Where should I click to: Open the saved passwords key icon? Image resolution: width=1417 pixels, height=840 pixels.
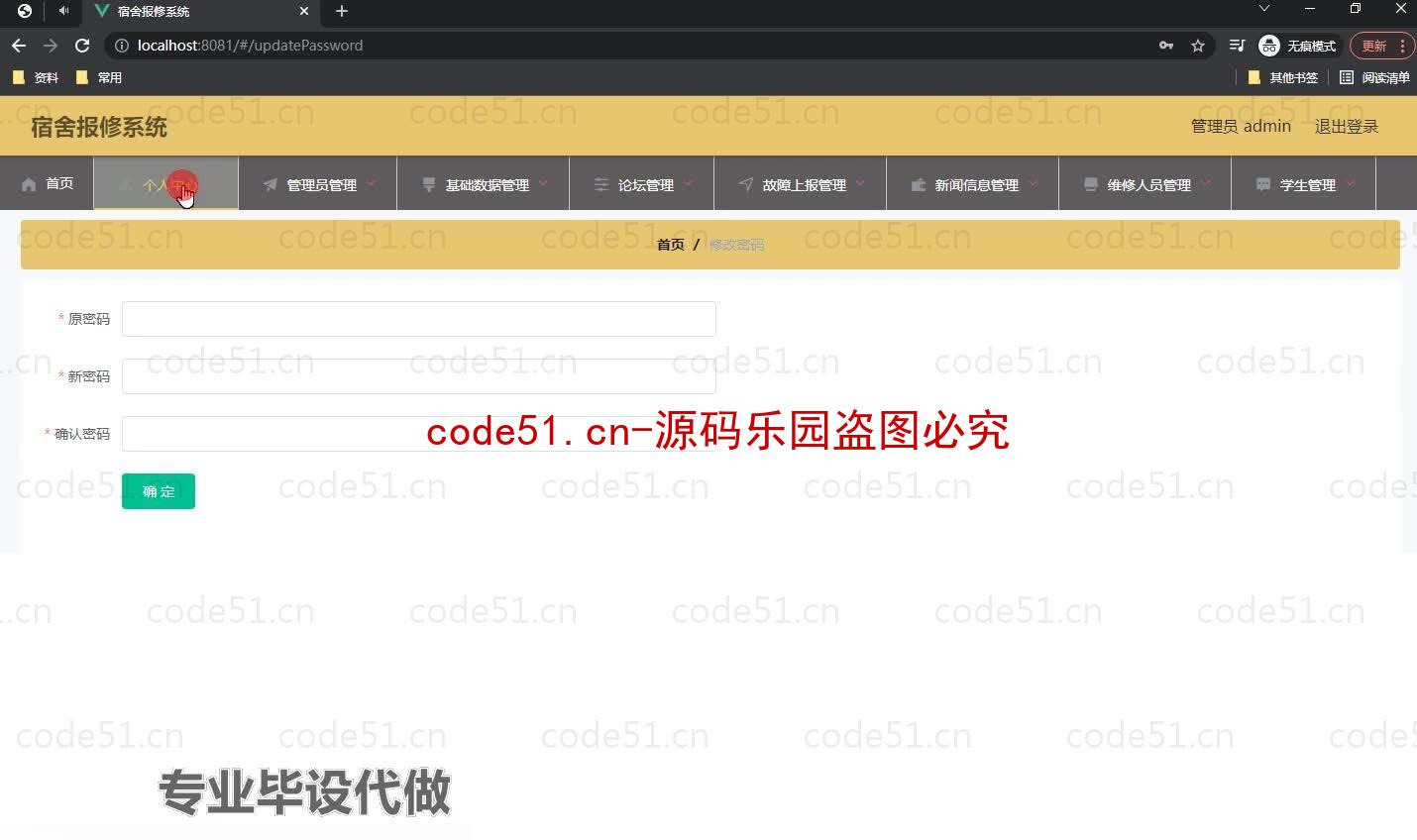[x=1166, y=46]
